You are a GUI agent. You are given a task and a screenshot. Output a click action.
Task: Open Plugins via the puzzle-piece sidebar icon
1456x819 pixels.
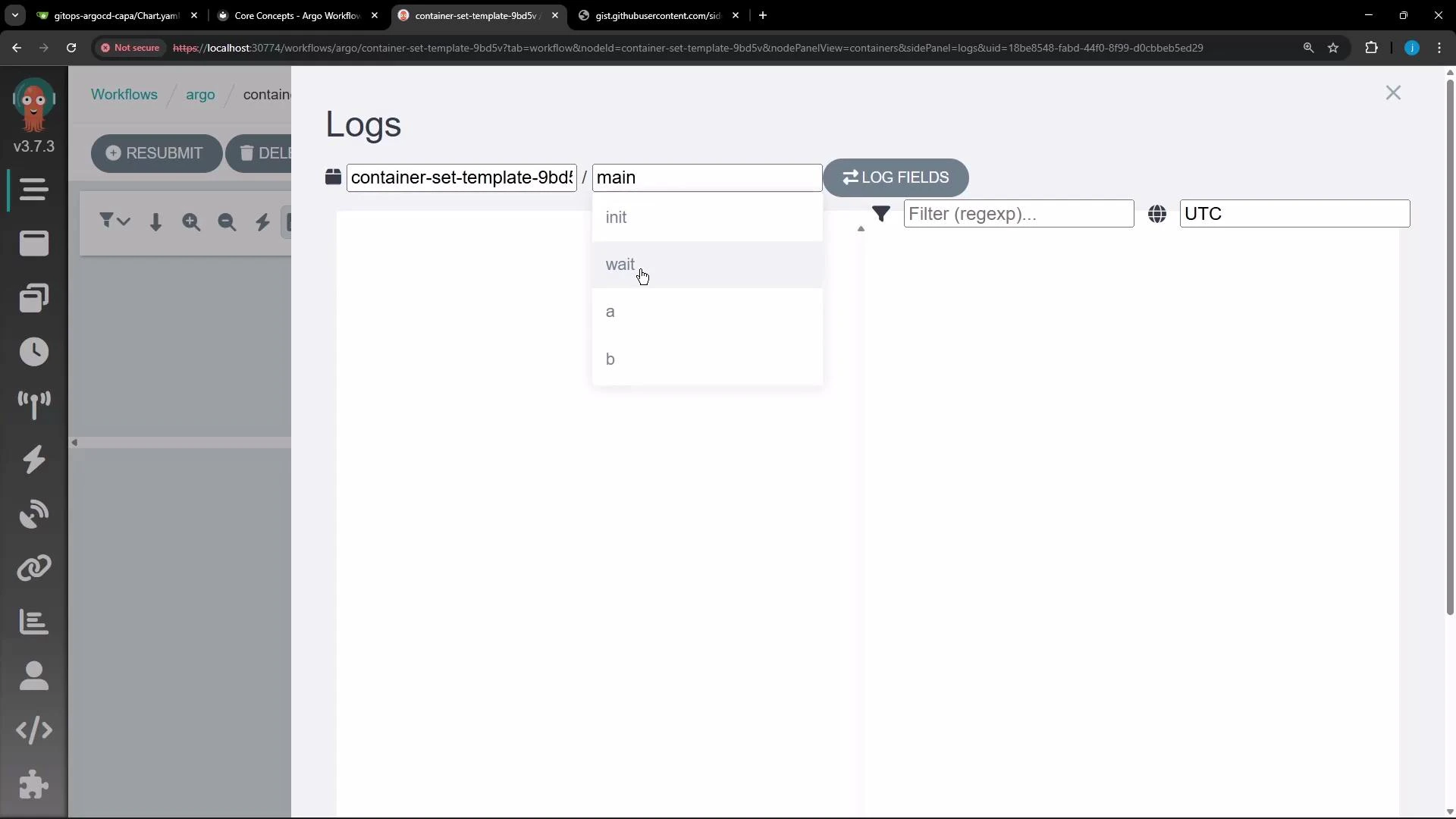[x=33, y=785]
